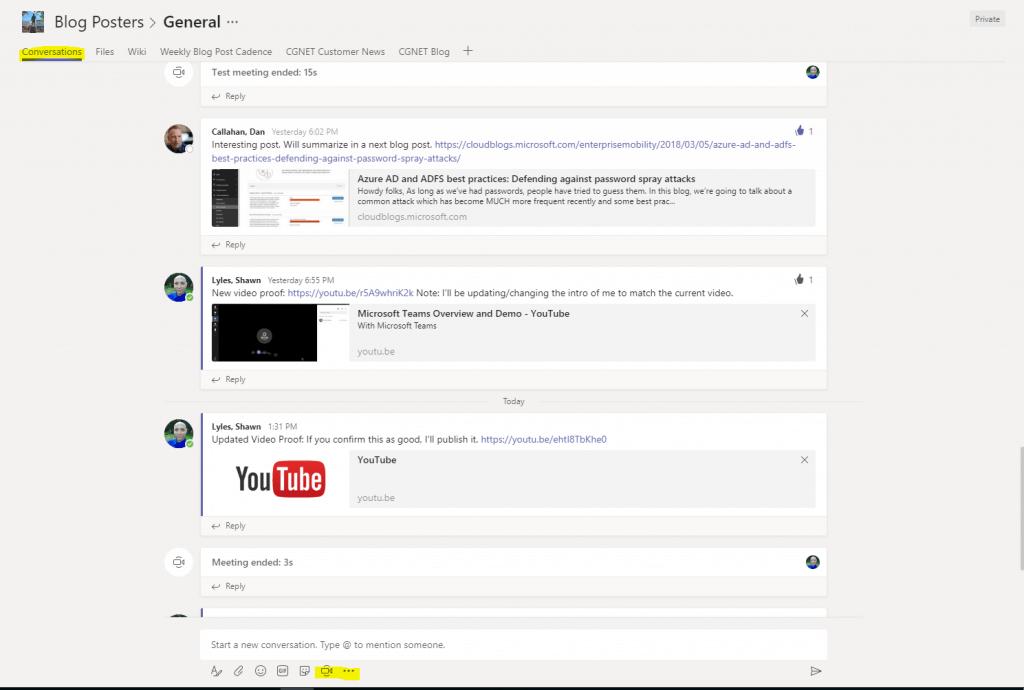Viewport: 1024px width, 690px height.
Task: Add a new tab with the plus icon
Action: pyautogui.click(x=468, y=51)
